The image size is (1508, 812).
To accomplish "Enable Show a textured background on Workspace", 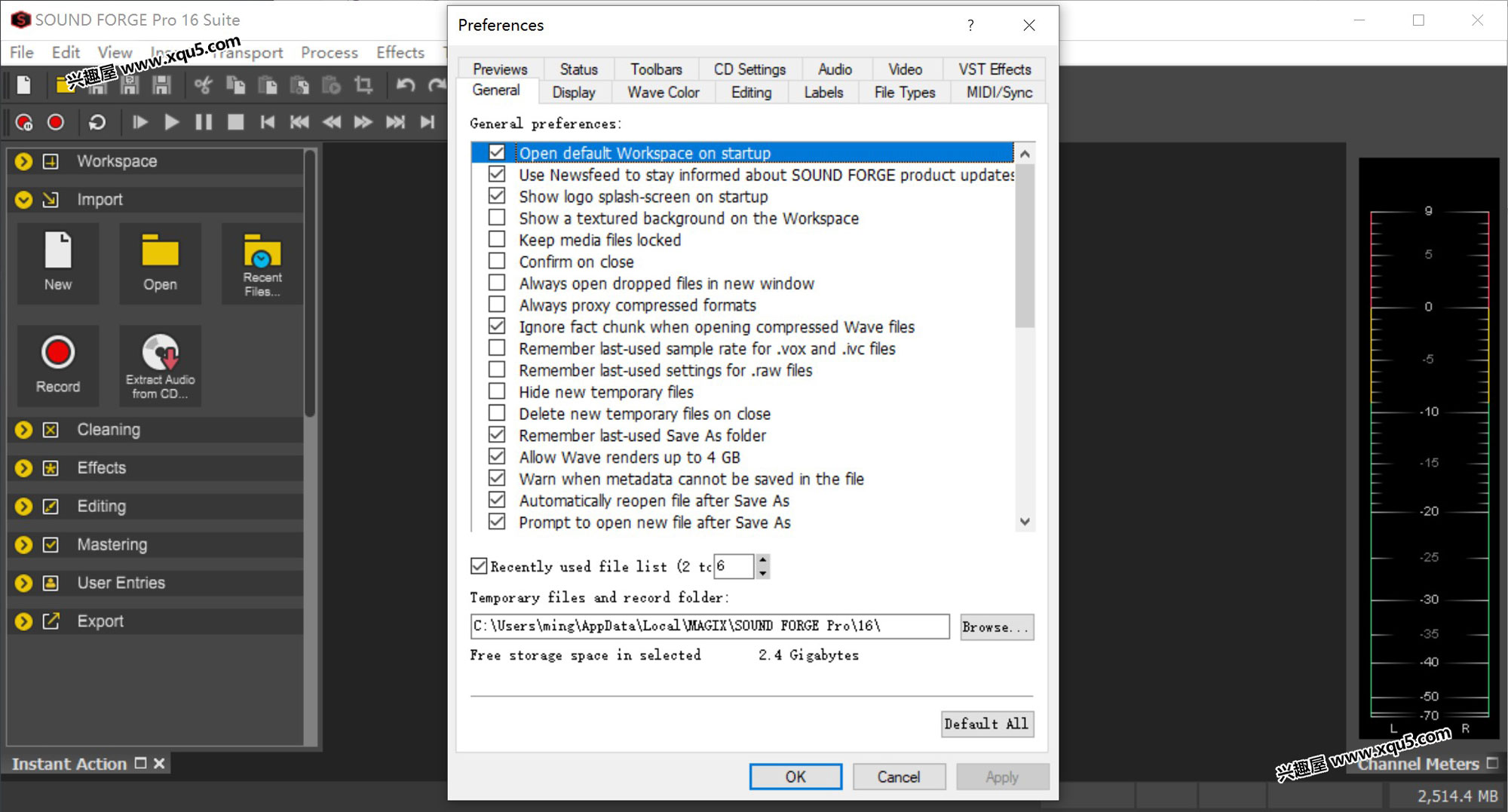I will click(496, 218).
